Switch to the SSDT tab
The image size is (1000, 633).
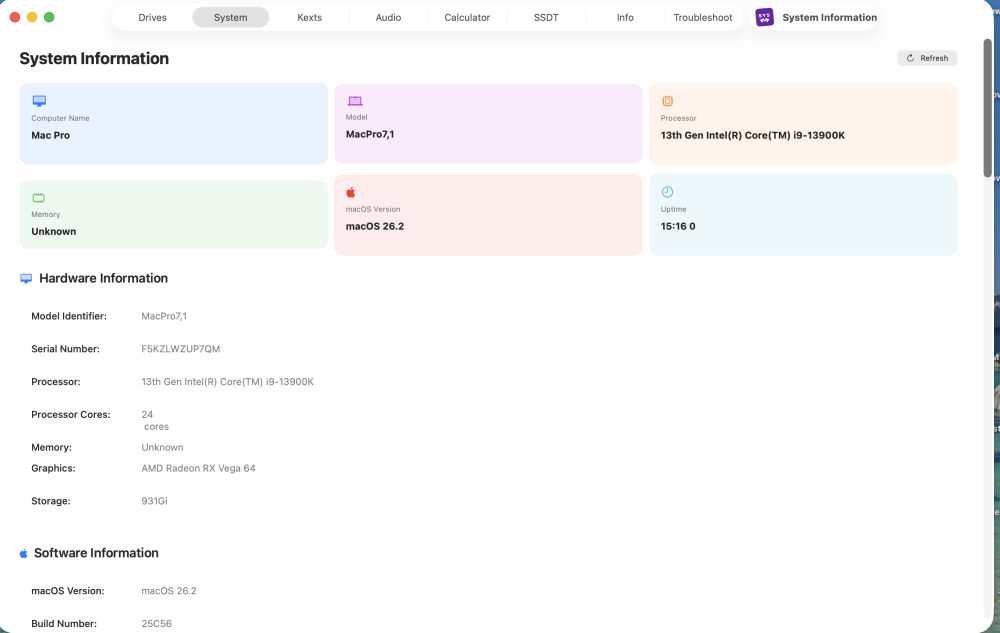pos(546,17)
